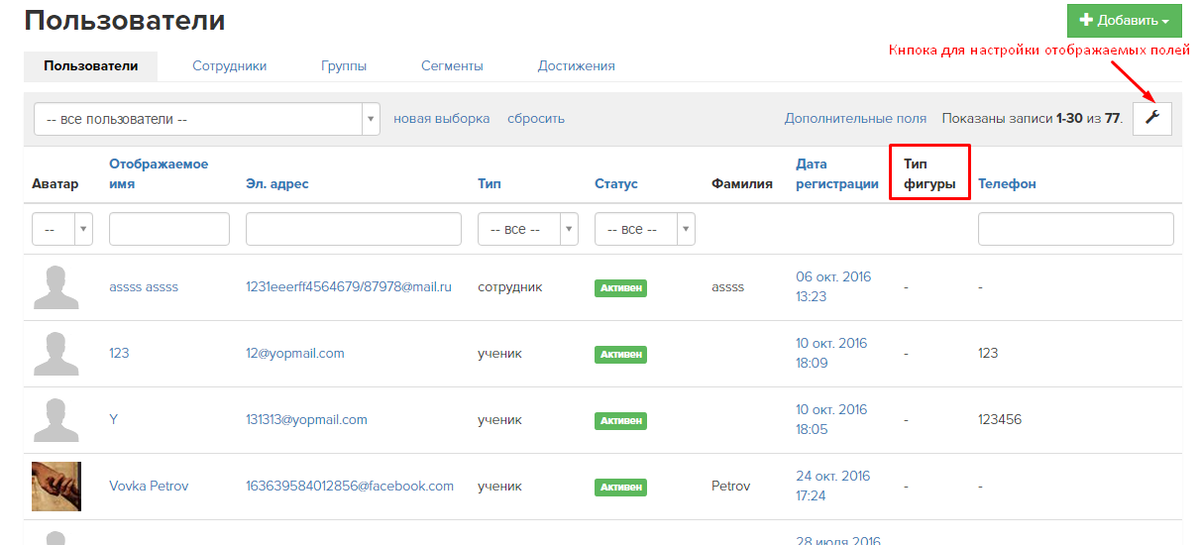
Task: Sort by 'Дата регистрации' column header
Action: (x=837, y=174)
